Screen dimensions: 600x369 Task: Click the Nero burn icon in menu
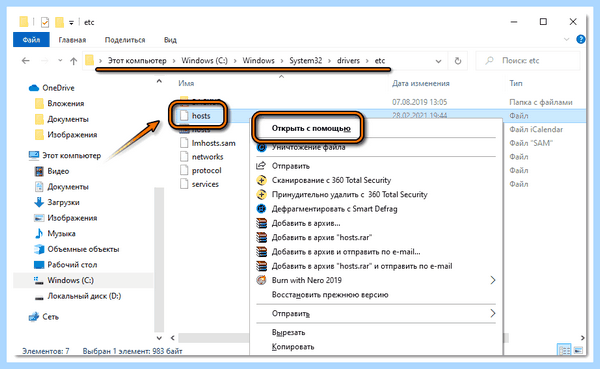261,280
